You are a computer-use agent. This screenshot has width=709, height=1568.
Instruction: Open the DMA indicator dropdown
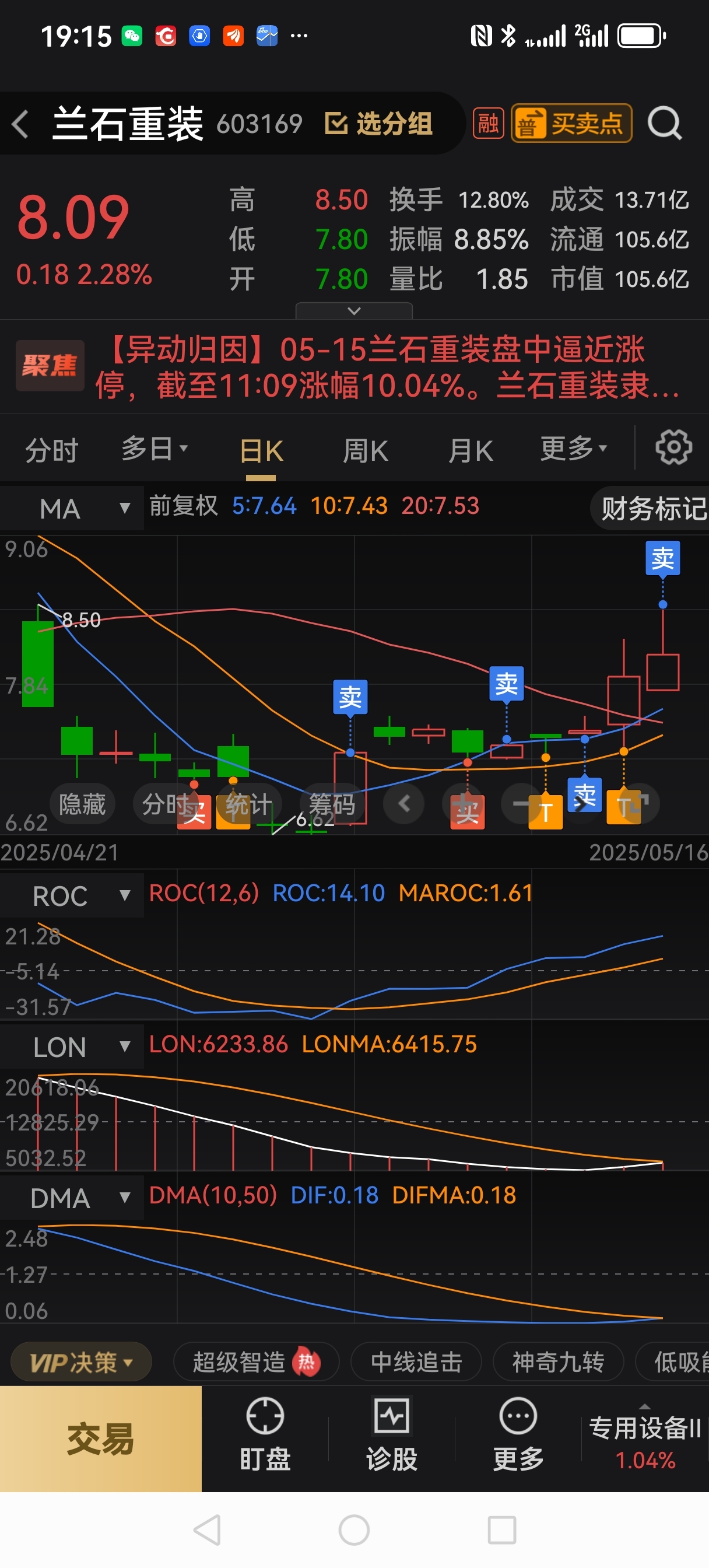point(72,1198)
